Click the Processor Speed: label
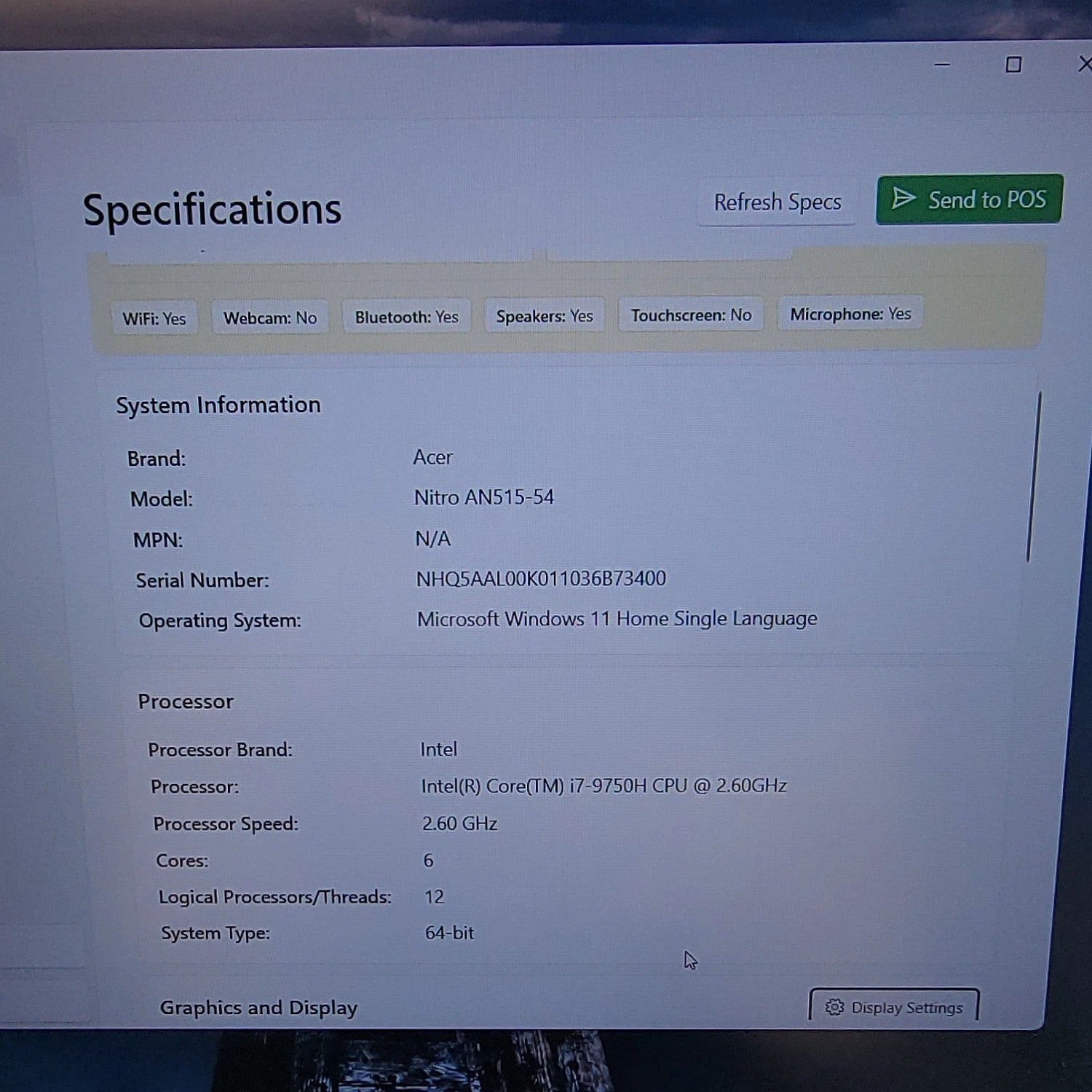The width and height of the screenshot is (1092, 1092). tap(226, 824)
